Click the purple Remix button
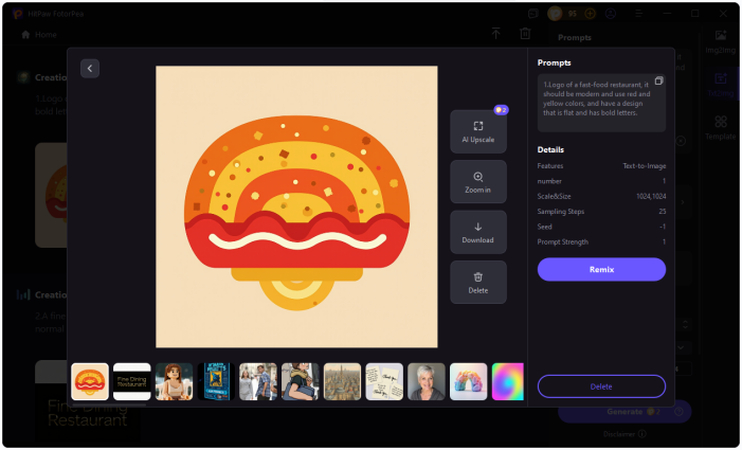This screenshot has width=742, height=450. pyautogui.click(x=601, y=269)
